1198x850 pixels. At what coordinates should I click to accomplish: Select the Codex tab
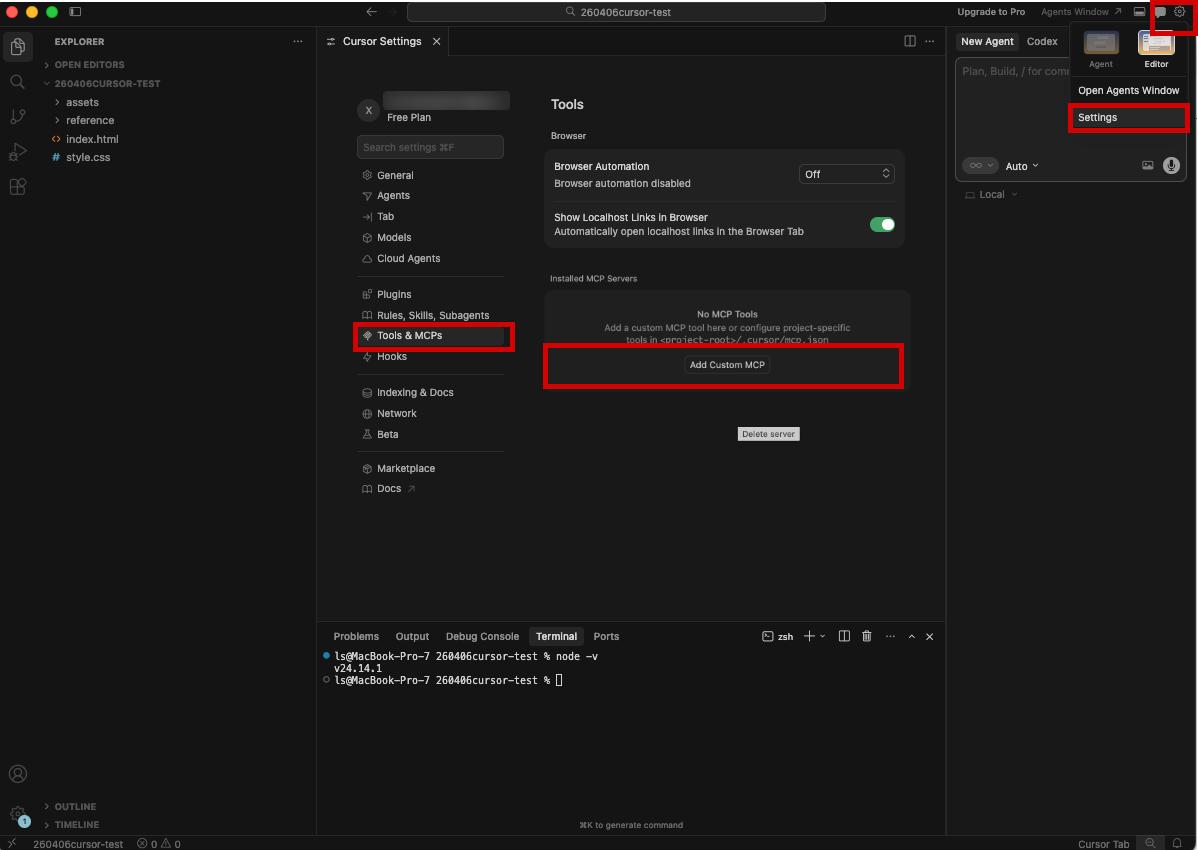point(1042,41)
